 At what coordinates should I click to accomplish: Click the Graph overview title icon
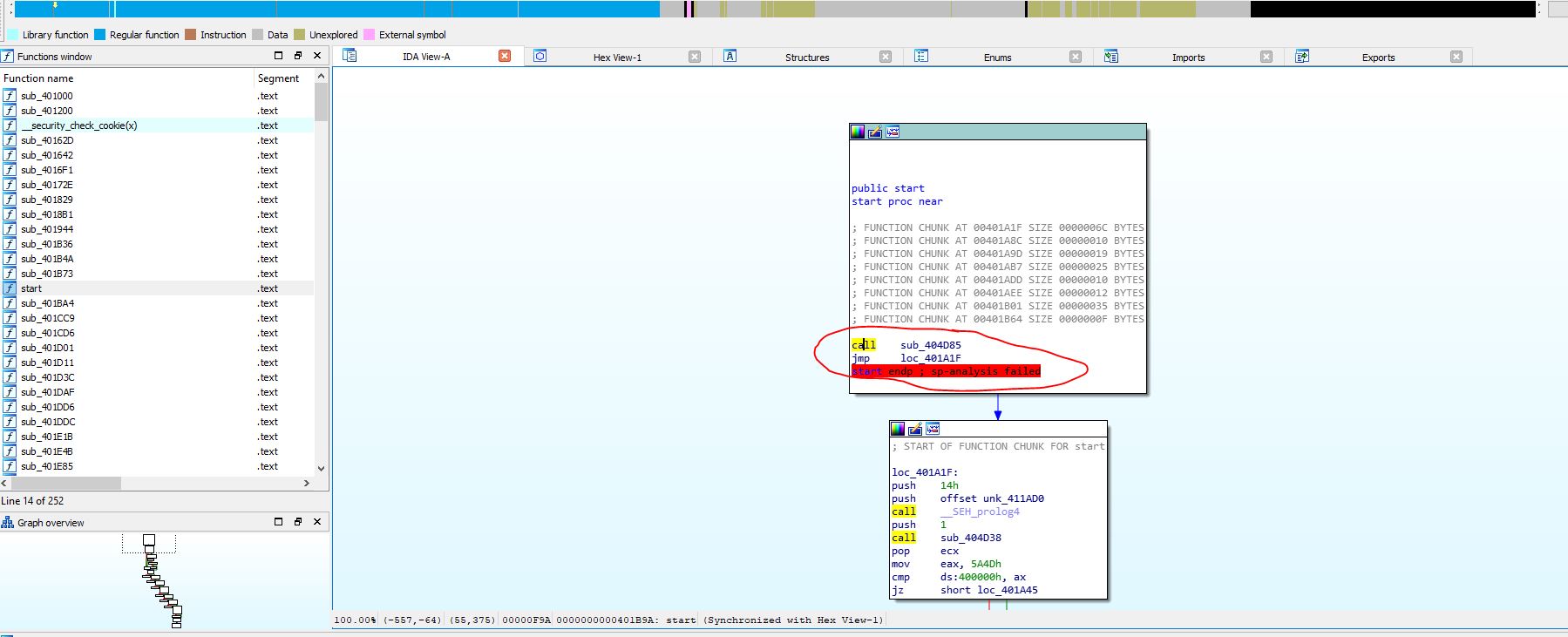[x=8, y=523]
